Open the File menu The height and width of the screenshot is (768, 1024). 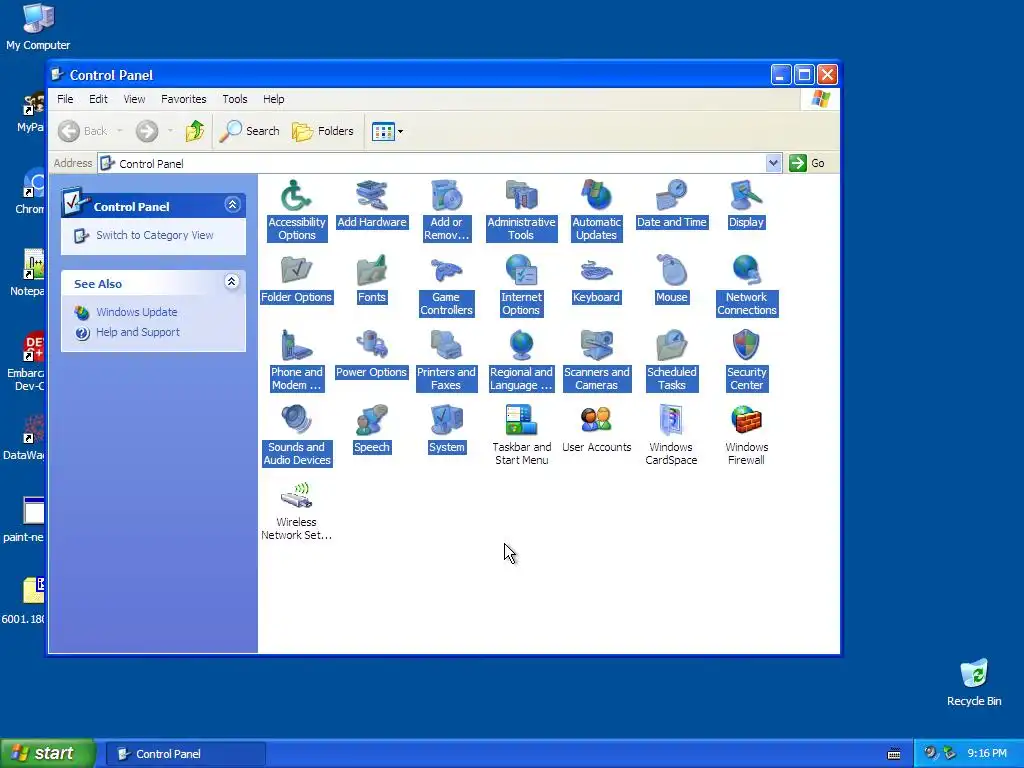pos(65,99)
